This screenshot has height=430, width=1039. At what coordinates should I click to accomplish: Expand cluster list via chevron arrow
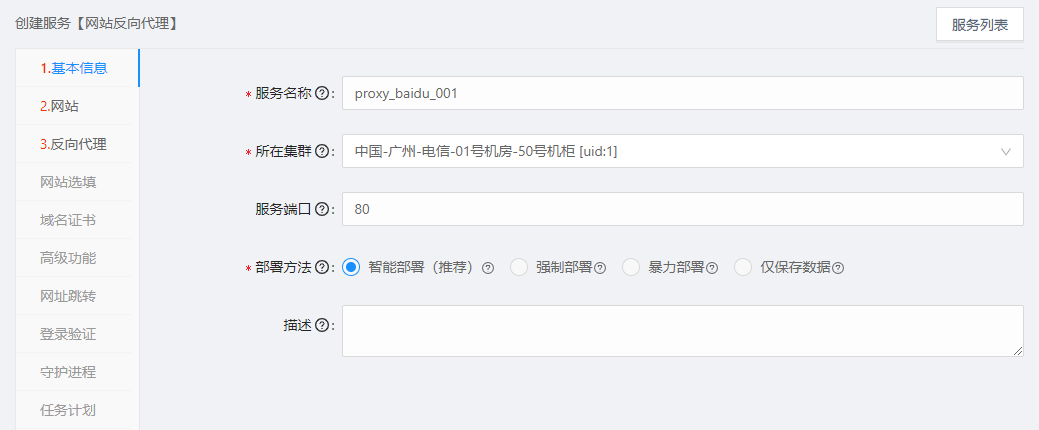(x=1006, y=152)
